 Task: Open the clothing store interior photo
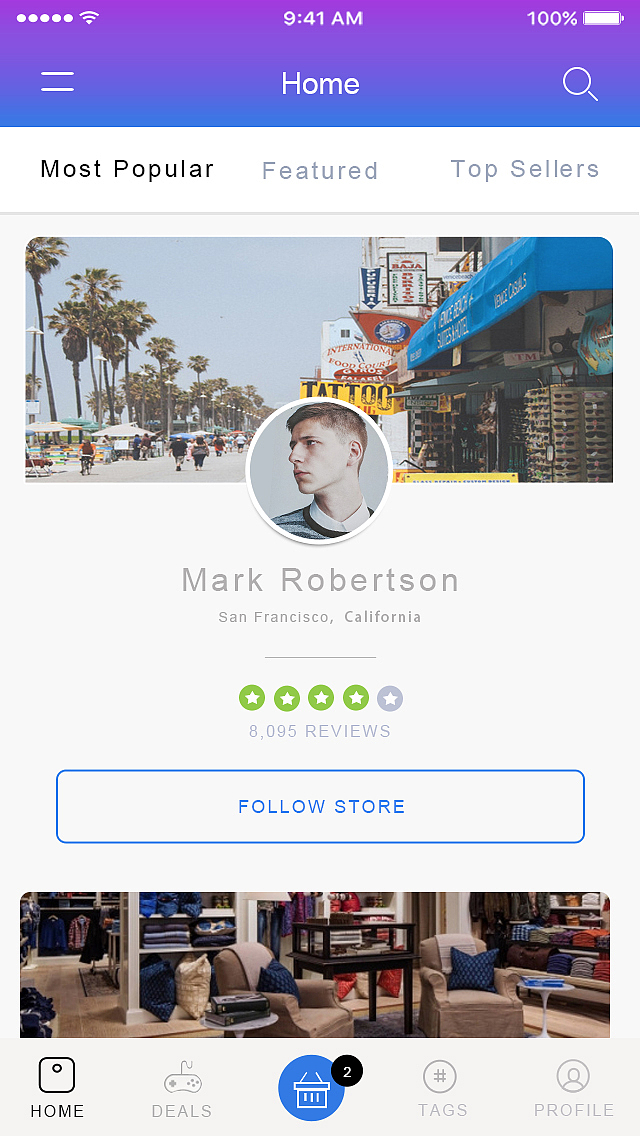pyautogui.click(x=315, y=965)
